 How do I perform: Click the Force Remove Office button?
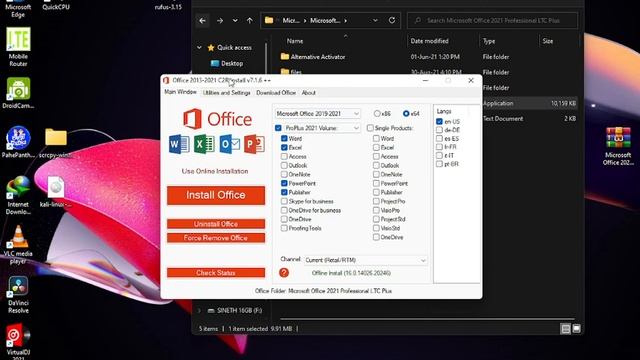[216, 238]
